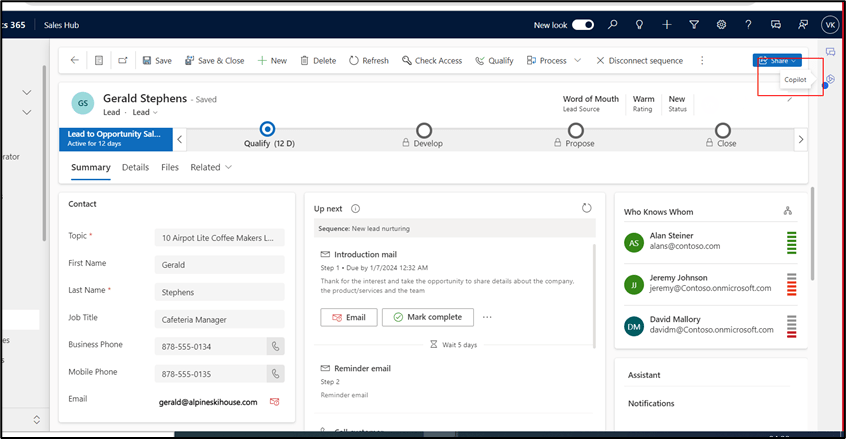The height and width of the screenshot is (439, 846).
Task: Open the Process dropdown arrow
Action: pyautogui.click(x=578, y=61)
